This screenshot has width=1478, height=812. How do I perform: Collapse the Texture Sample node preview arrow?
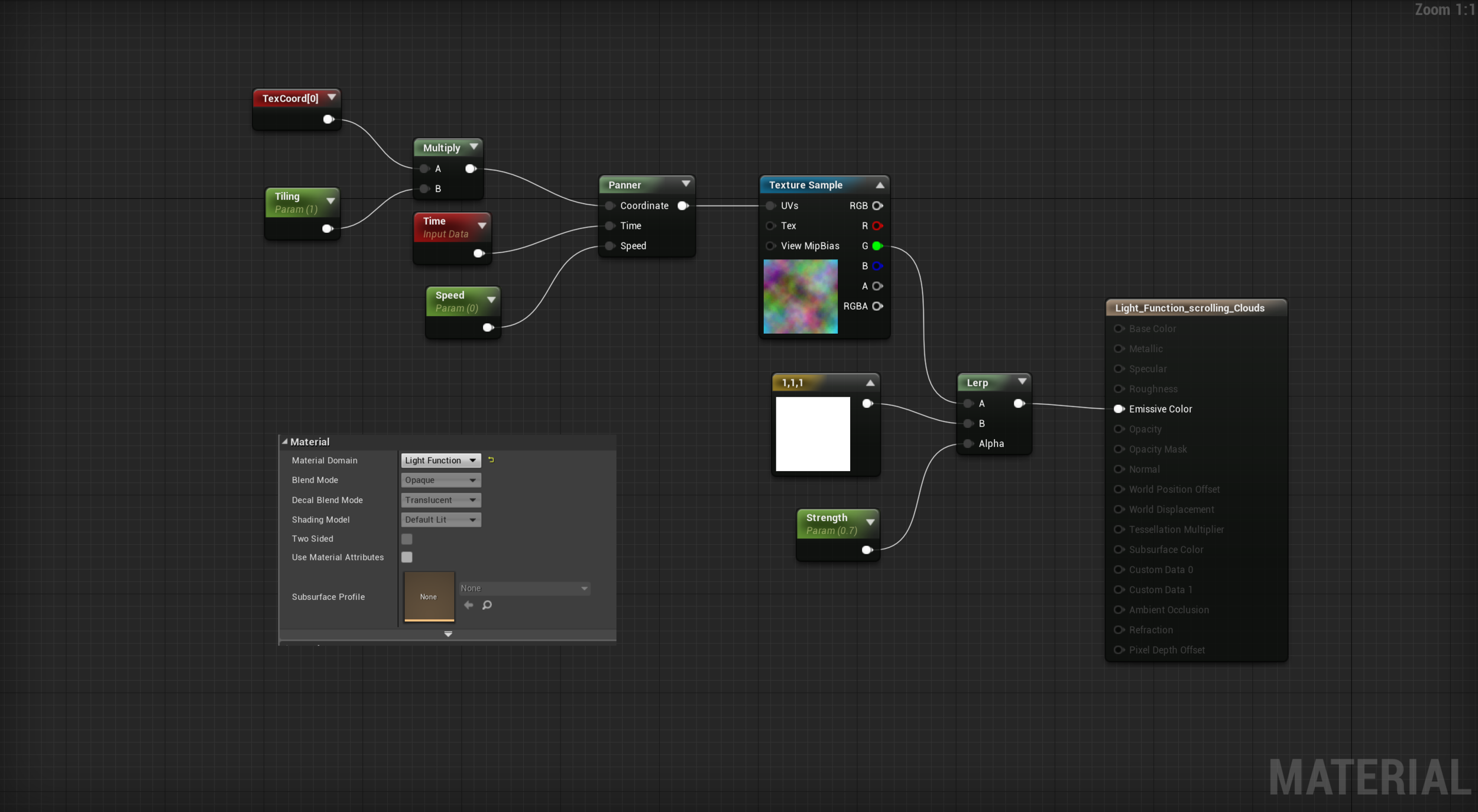[x=880, y=185]
